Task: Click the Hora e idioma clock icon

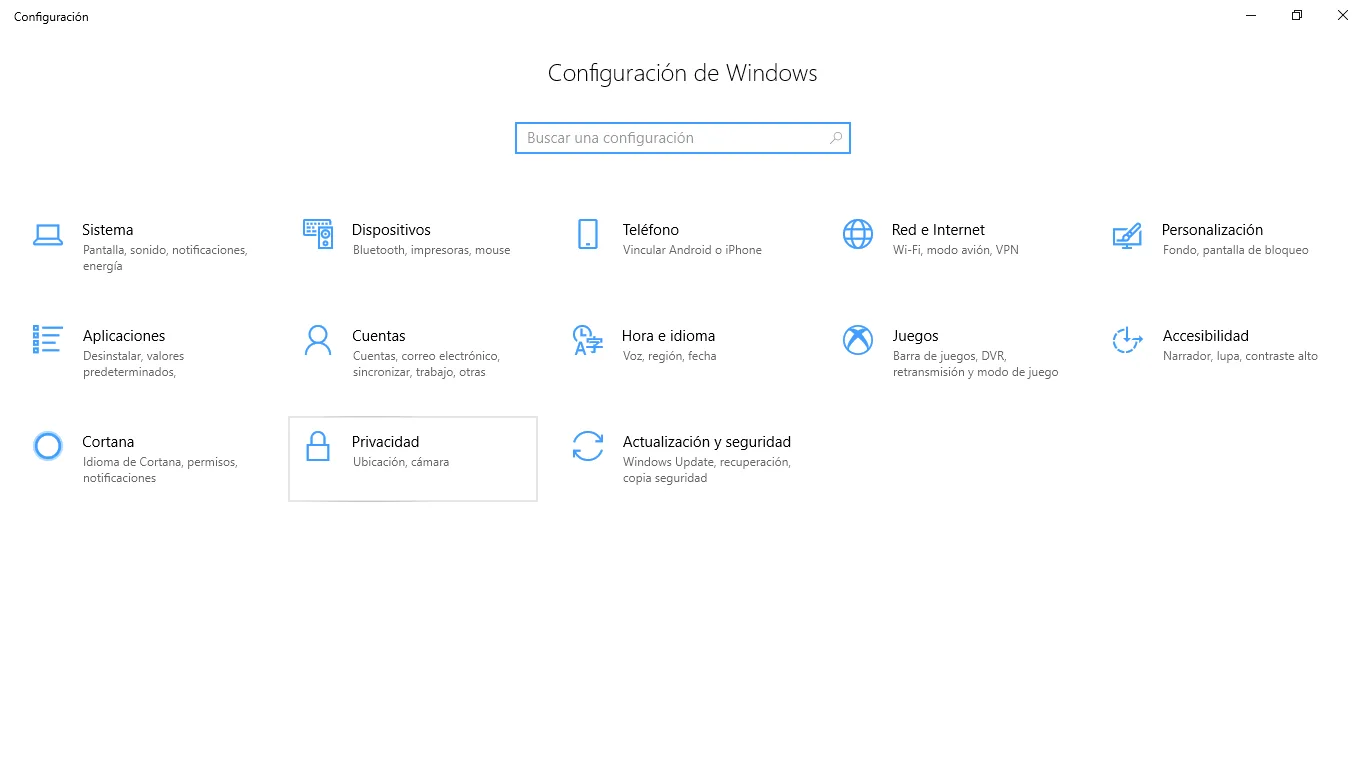Action: click(x=588, y=340)
